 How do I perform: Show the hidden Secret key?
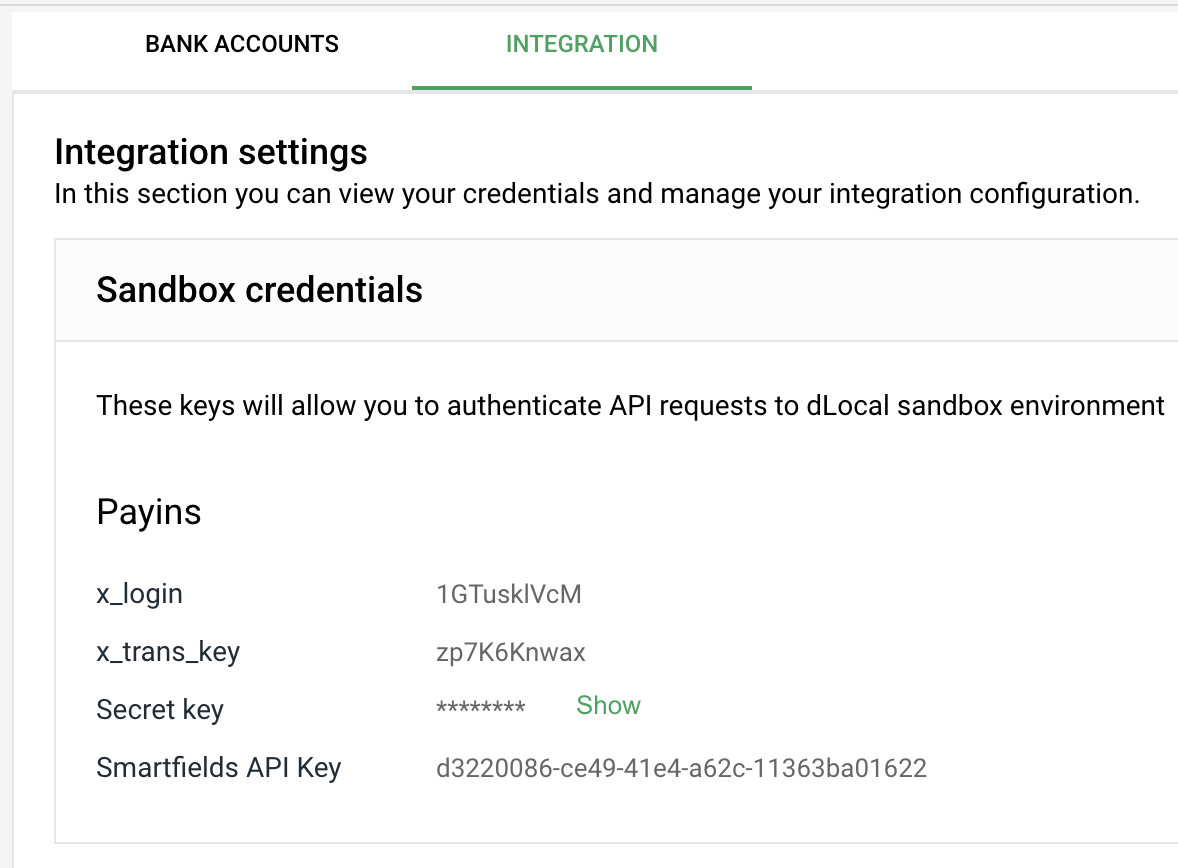[x=608, y=706]
